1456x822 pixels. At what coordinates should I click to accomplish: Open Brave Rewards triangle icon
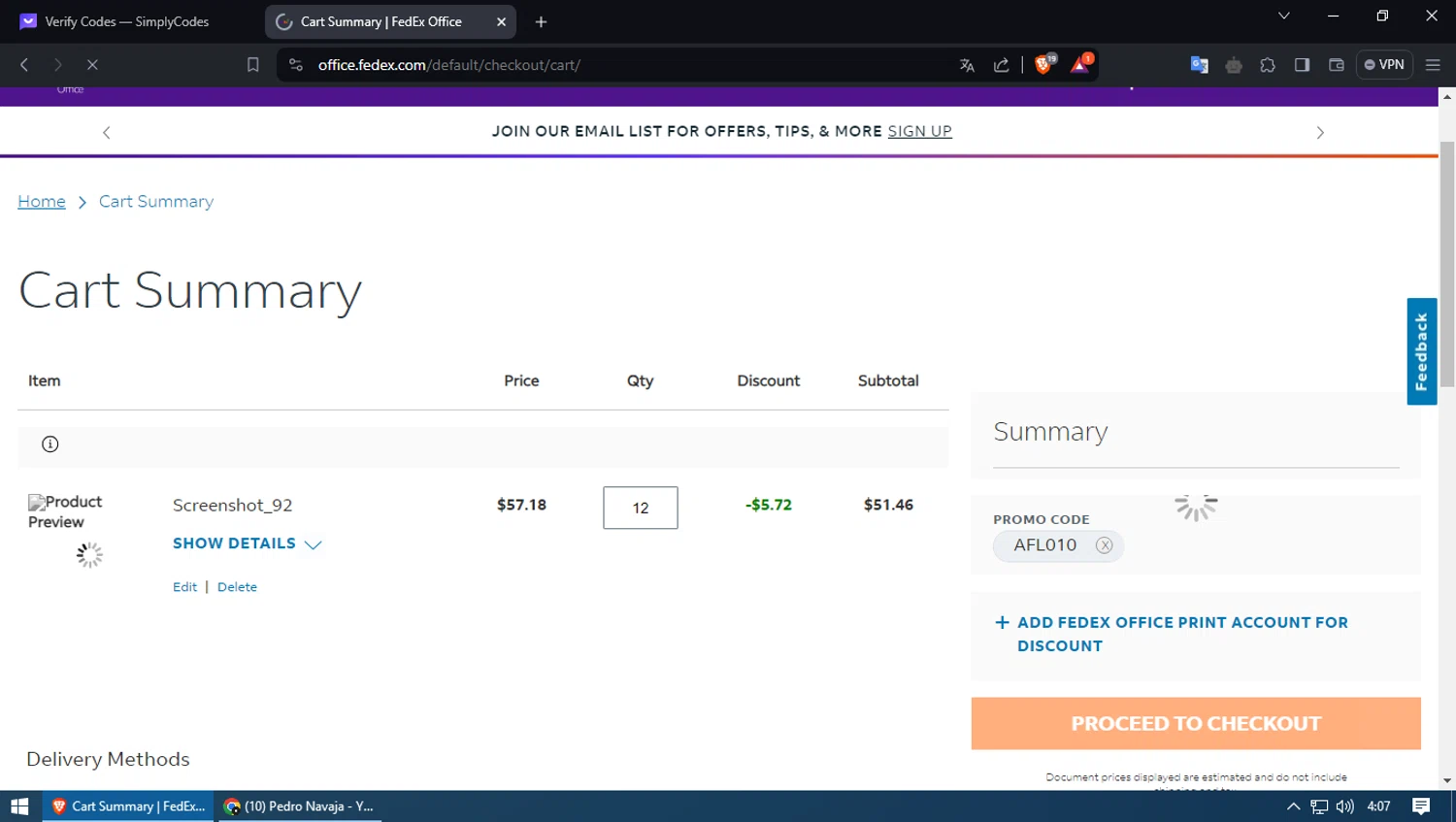pyautogui.click(x=1080, y=64)
